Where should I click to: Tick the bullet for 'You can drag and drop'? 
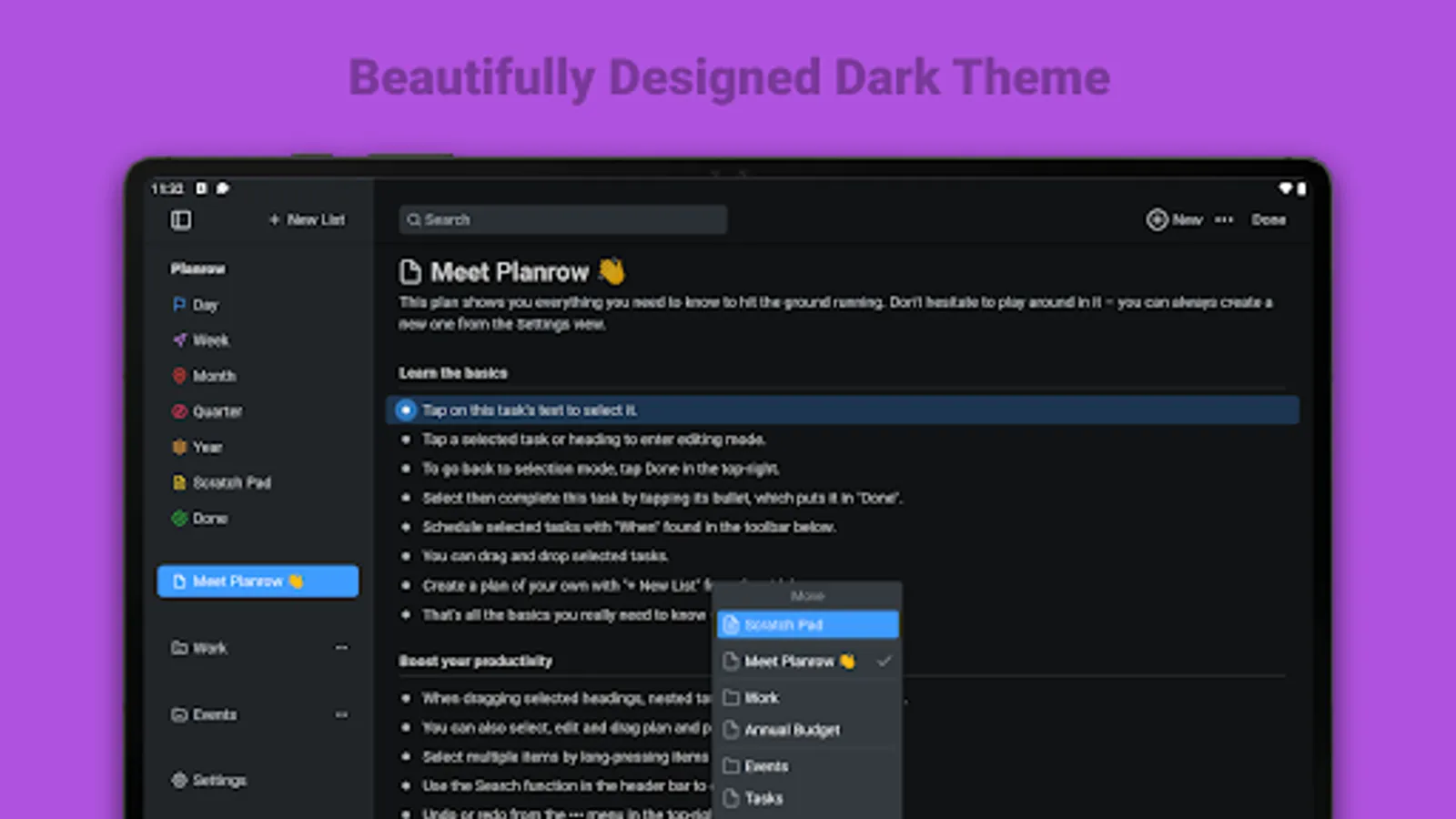[x=406, y=556]
